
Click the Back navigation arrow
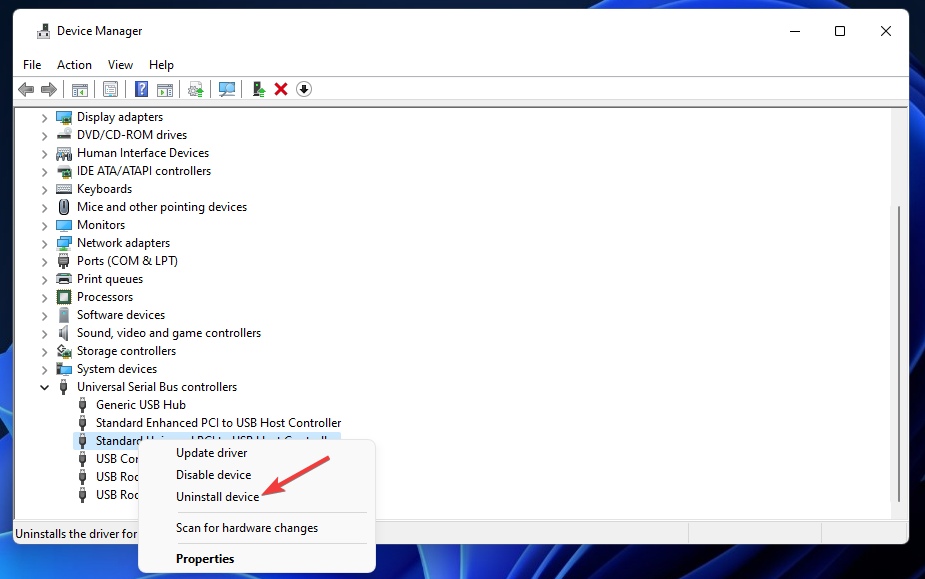26,89
